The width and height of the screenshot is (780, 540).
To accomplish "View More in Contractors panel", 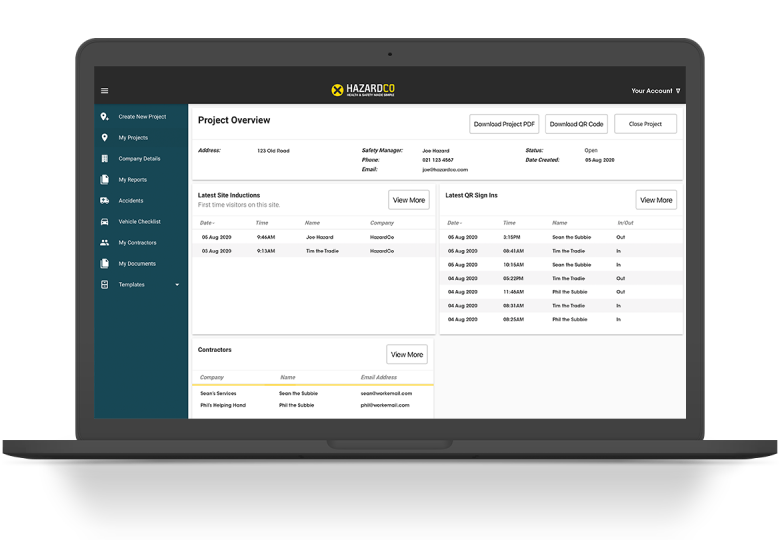I will tap(407, 354).
